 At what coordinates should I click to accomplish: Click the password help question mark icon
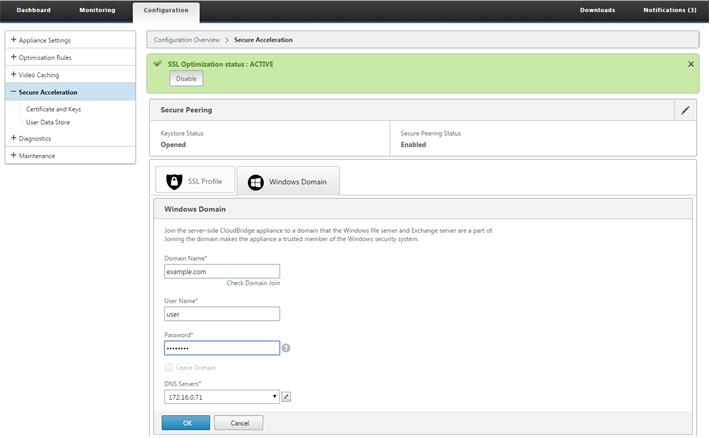[286, 348]
